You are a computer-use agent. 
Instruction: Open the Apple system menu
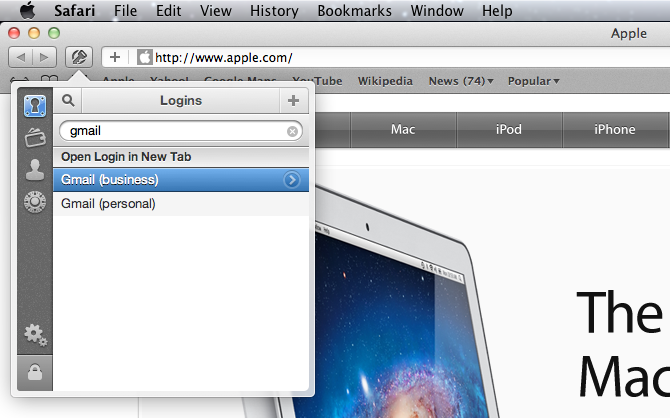[x=27, y=10]
